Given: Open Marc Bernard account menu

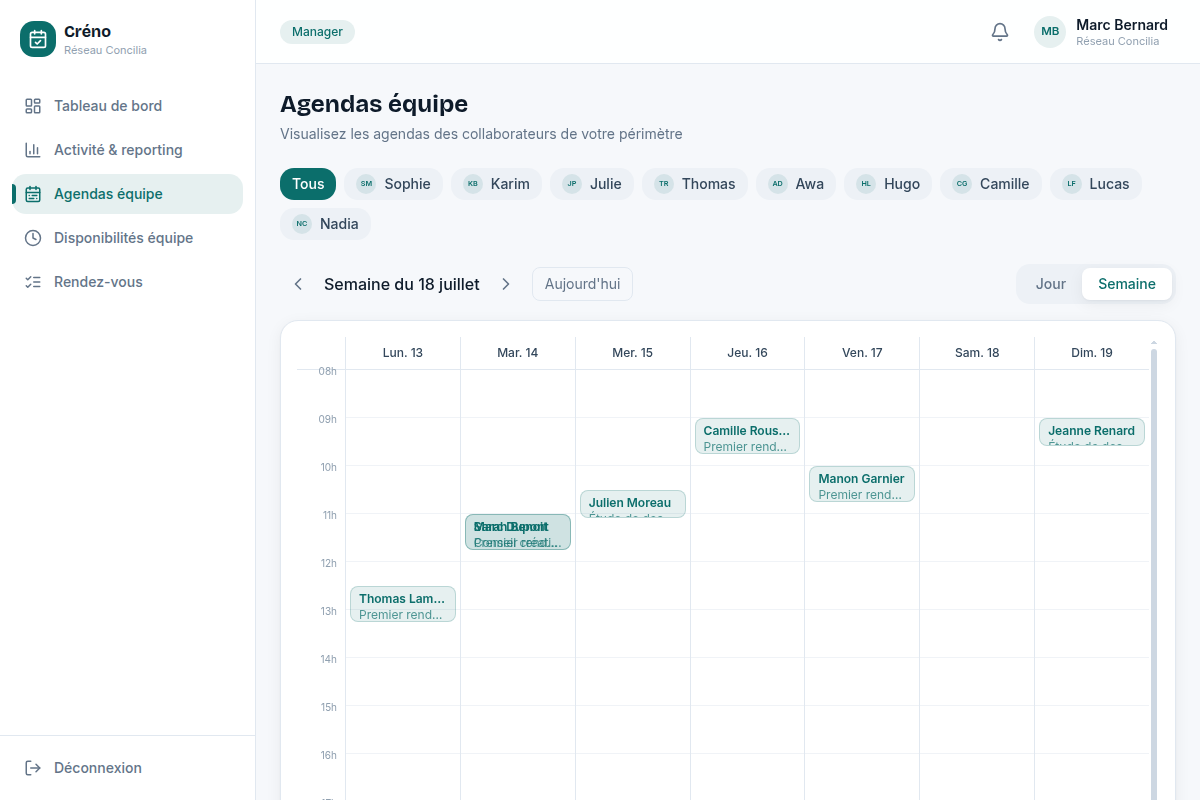Looking at the screenshot, I should pos(1101,32).
